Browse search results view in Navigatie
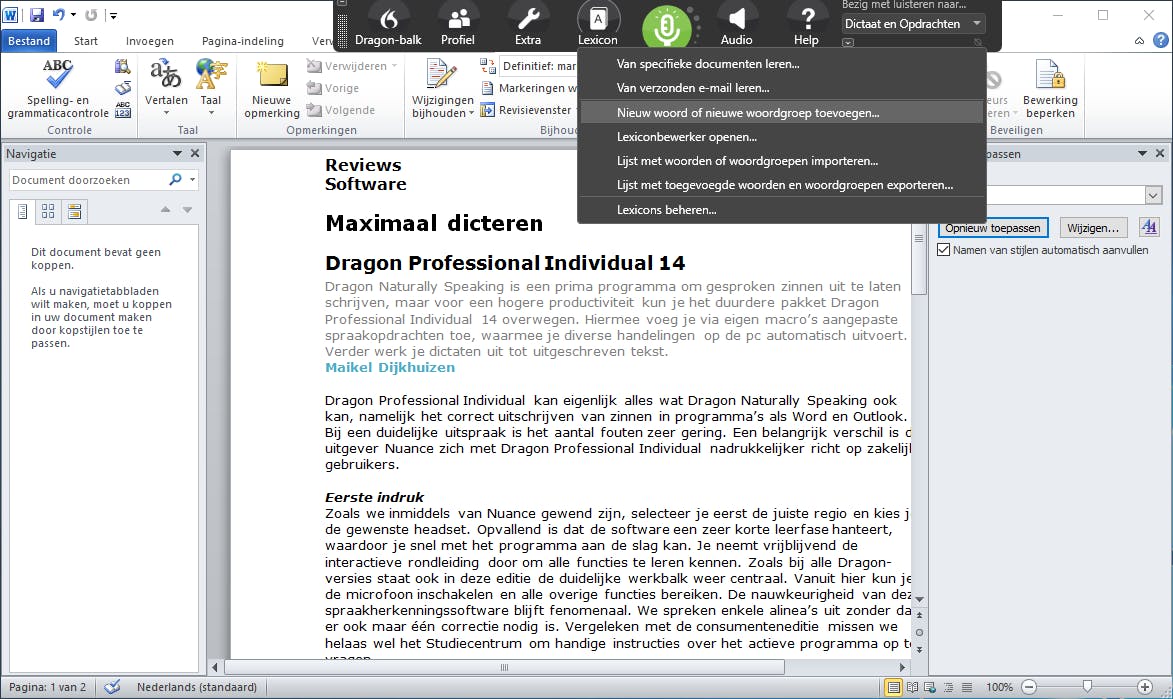The image size is (1173, 699). pos(74,212)
